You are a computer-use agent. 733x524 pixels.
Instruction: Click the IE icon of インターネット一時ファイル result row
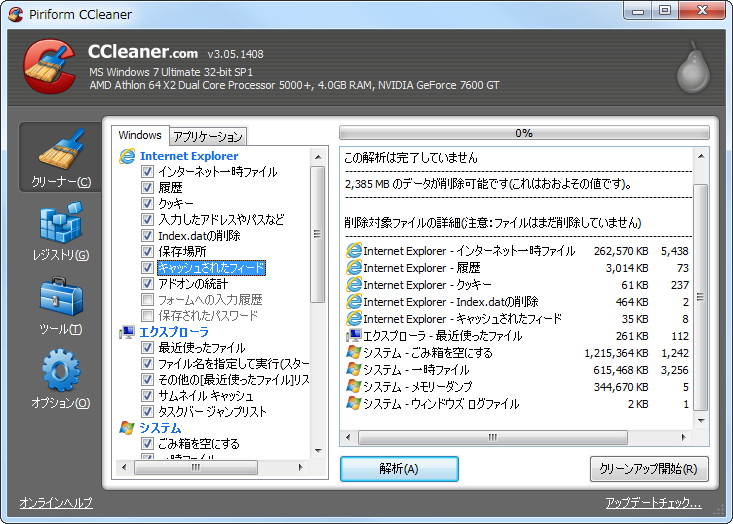click(354, 251)
